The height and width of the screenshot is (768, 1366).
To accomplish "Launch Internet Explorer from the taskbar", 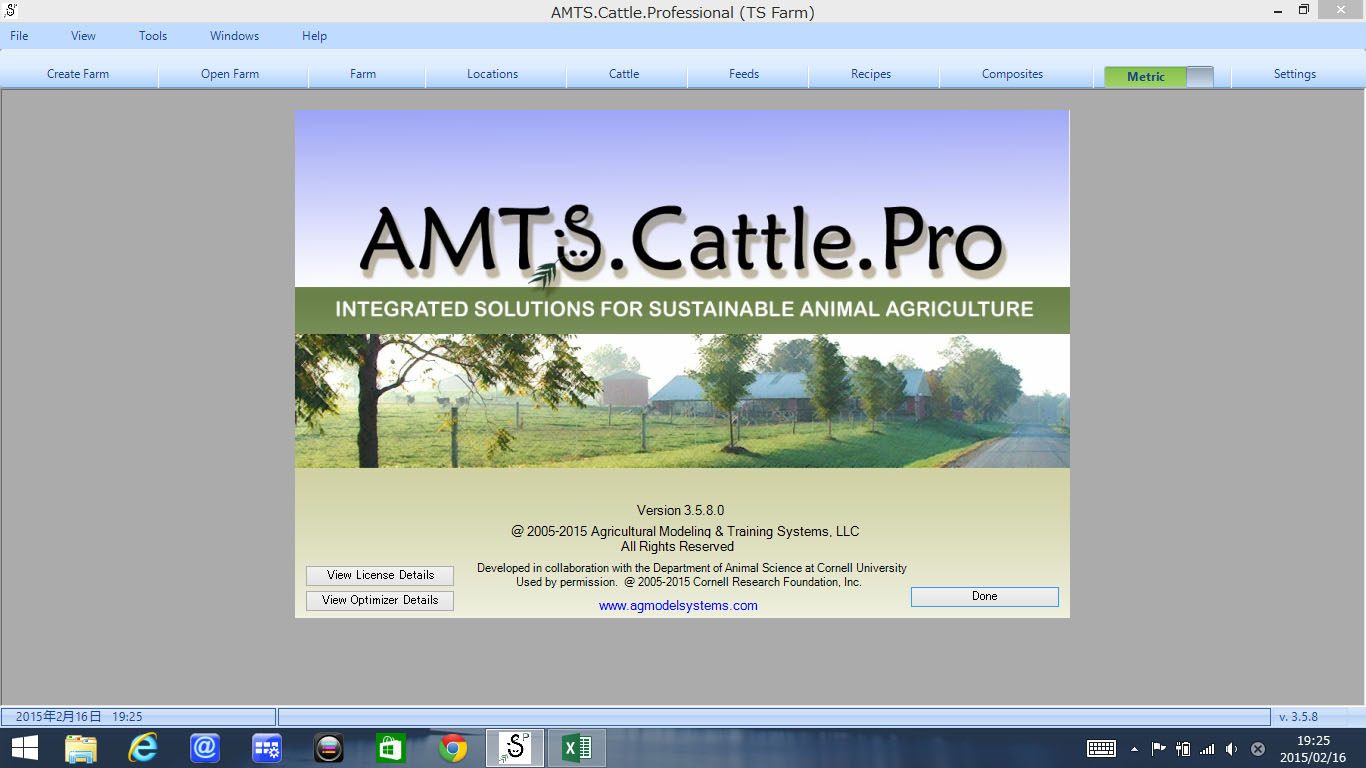I will pos(143,748).
